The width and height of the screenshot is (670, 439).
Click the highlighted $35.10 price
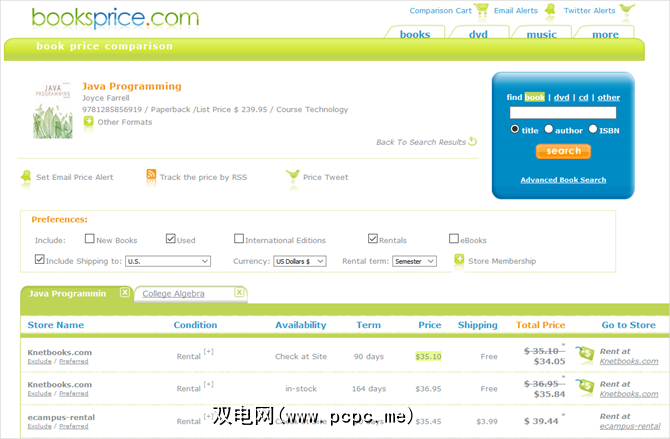point(428,357)
